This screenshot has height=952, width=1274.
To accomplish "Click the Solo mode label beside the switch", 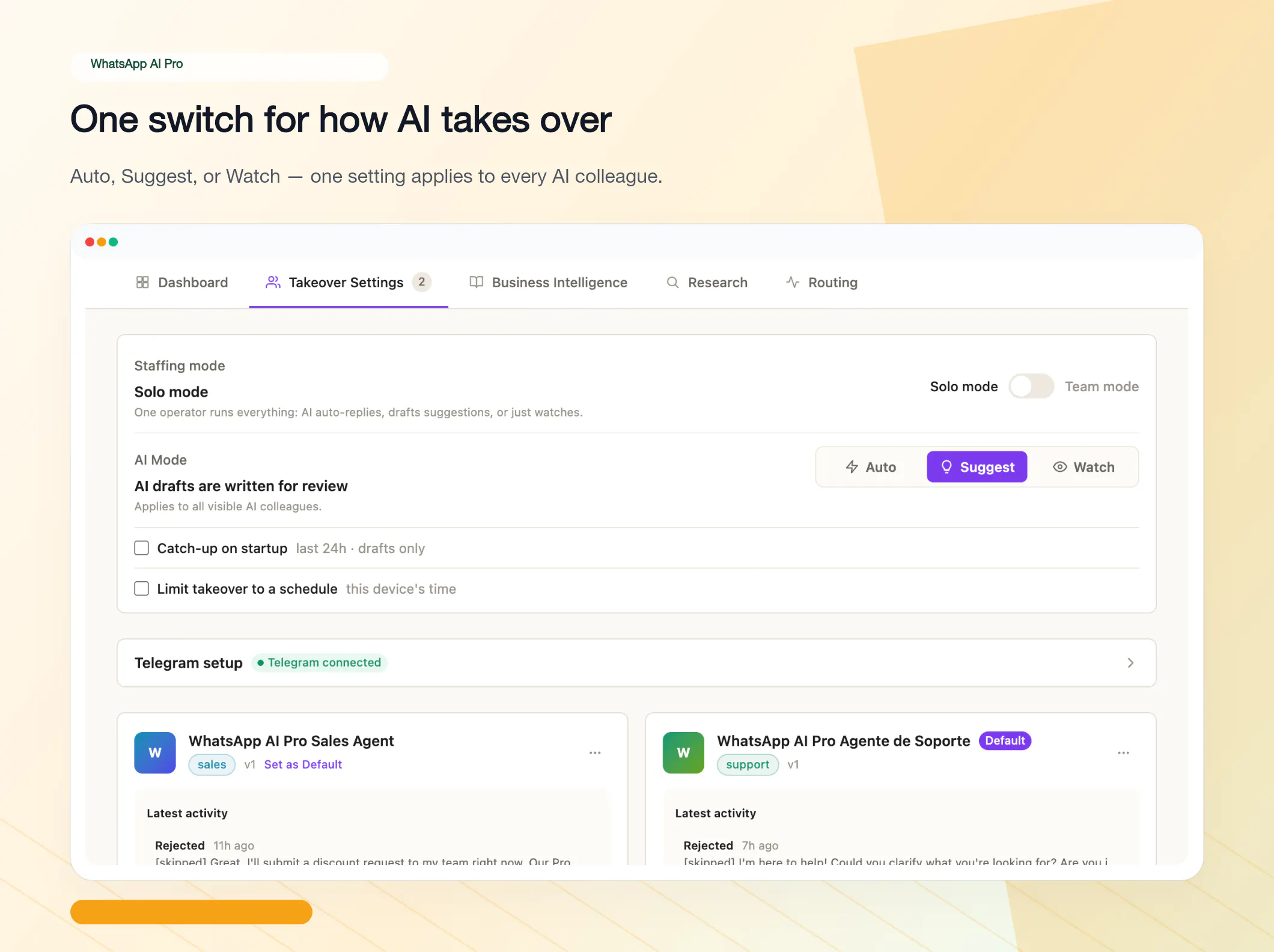I will 964,386.
